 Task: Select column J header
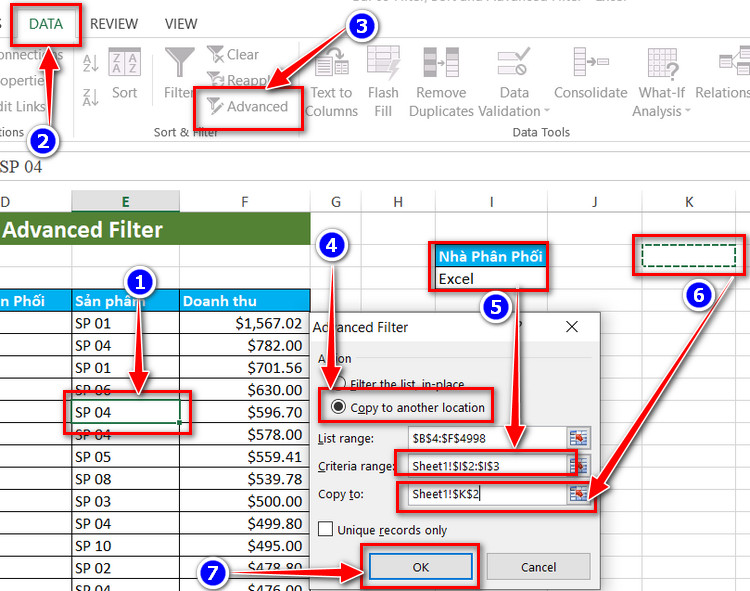[595, 202]
